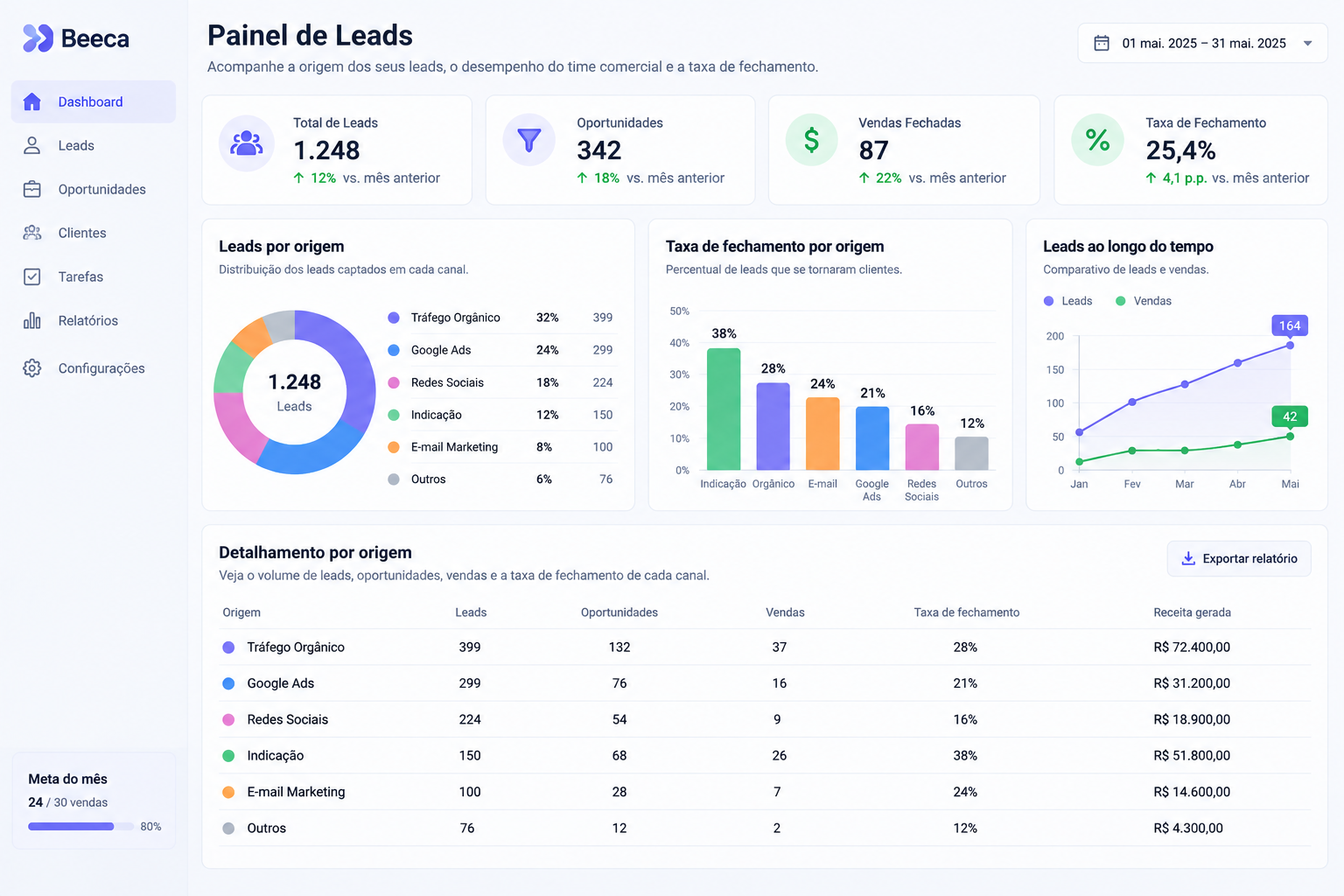Select Redes Sociais in the detail table
Viewport: 1344px width, 896px height.
pos(287,719)
